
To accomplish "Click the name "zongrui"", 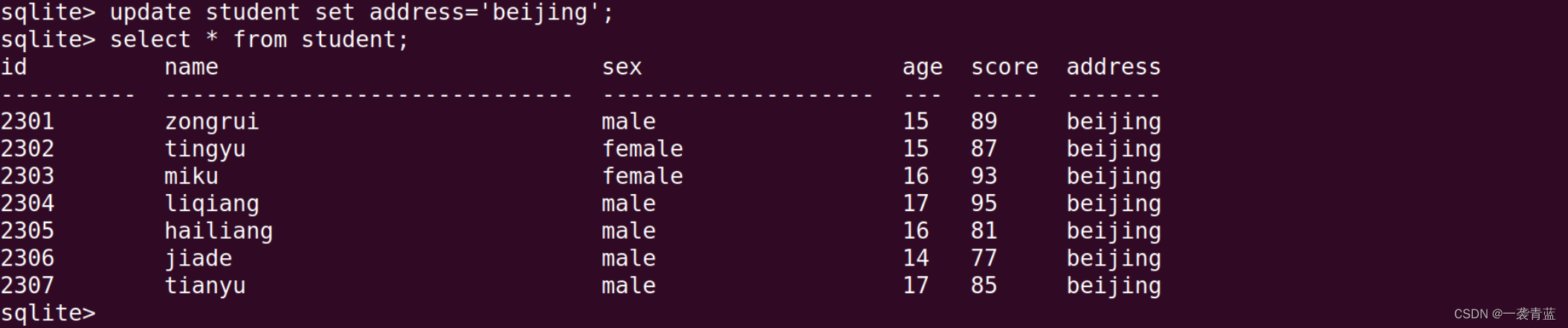I will coord(211,121).
